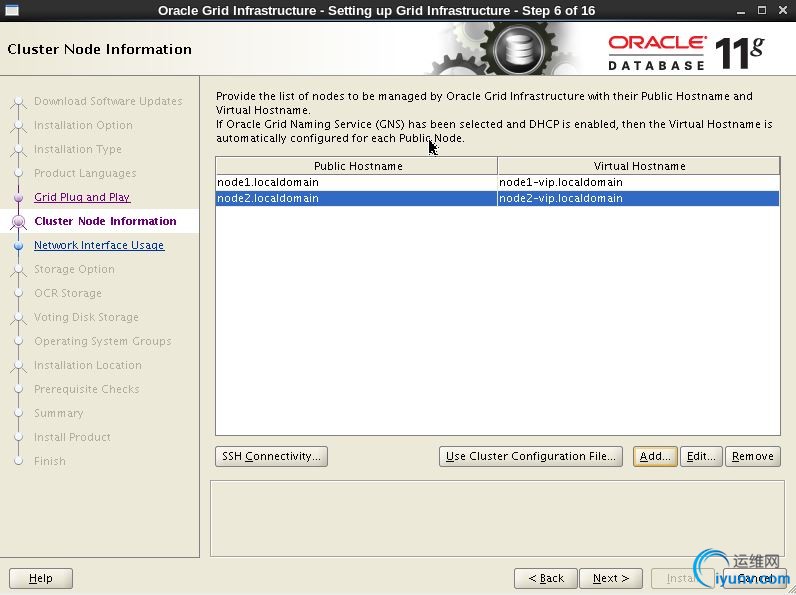Click the Cluster Node Information step bullet icon

click(19, 221)
